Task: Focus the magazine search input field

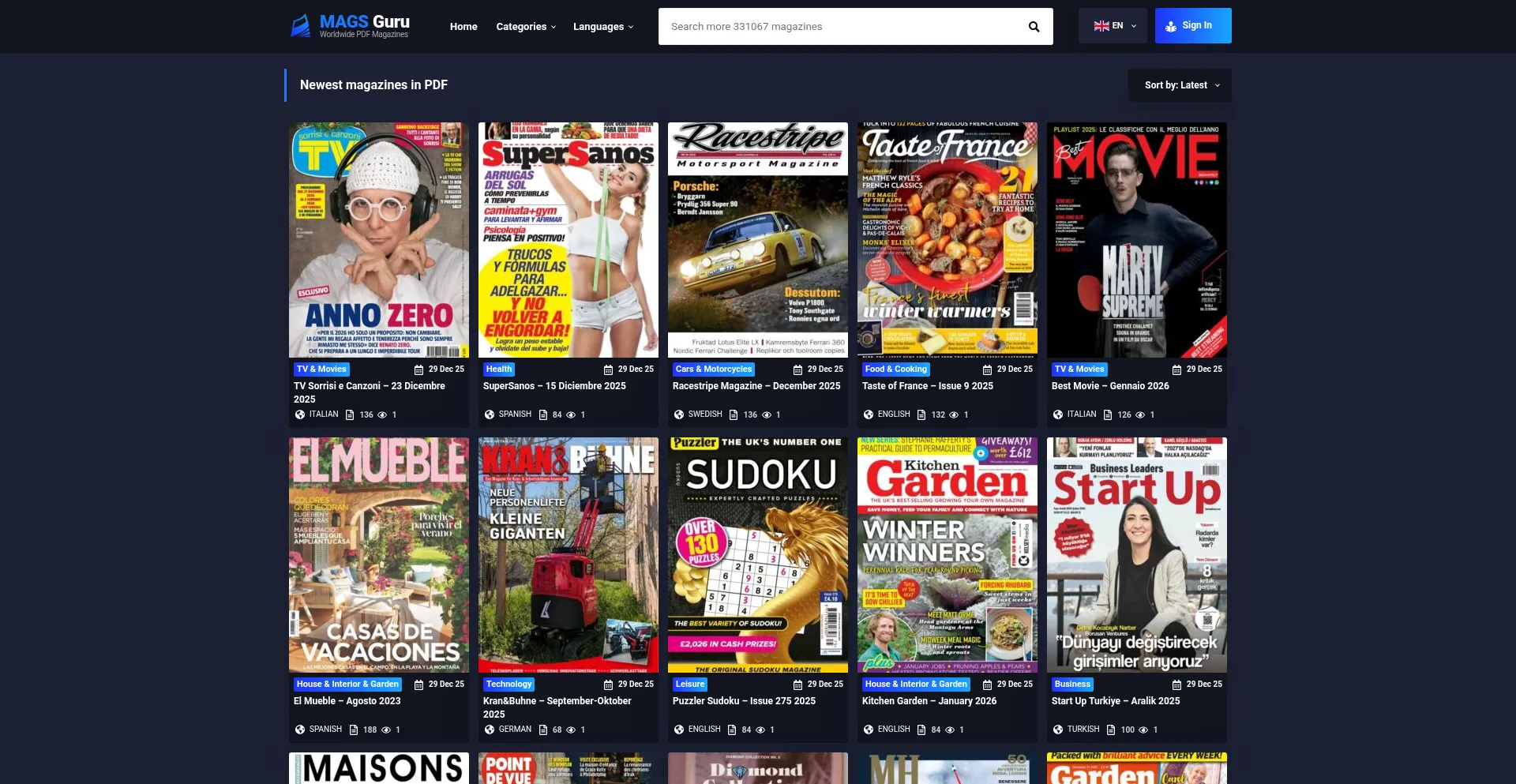Action: point(841,27)
